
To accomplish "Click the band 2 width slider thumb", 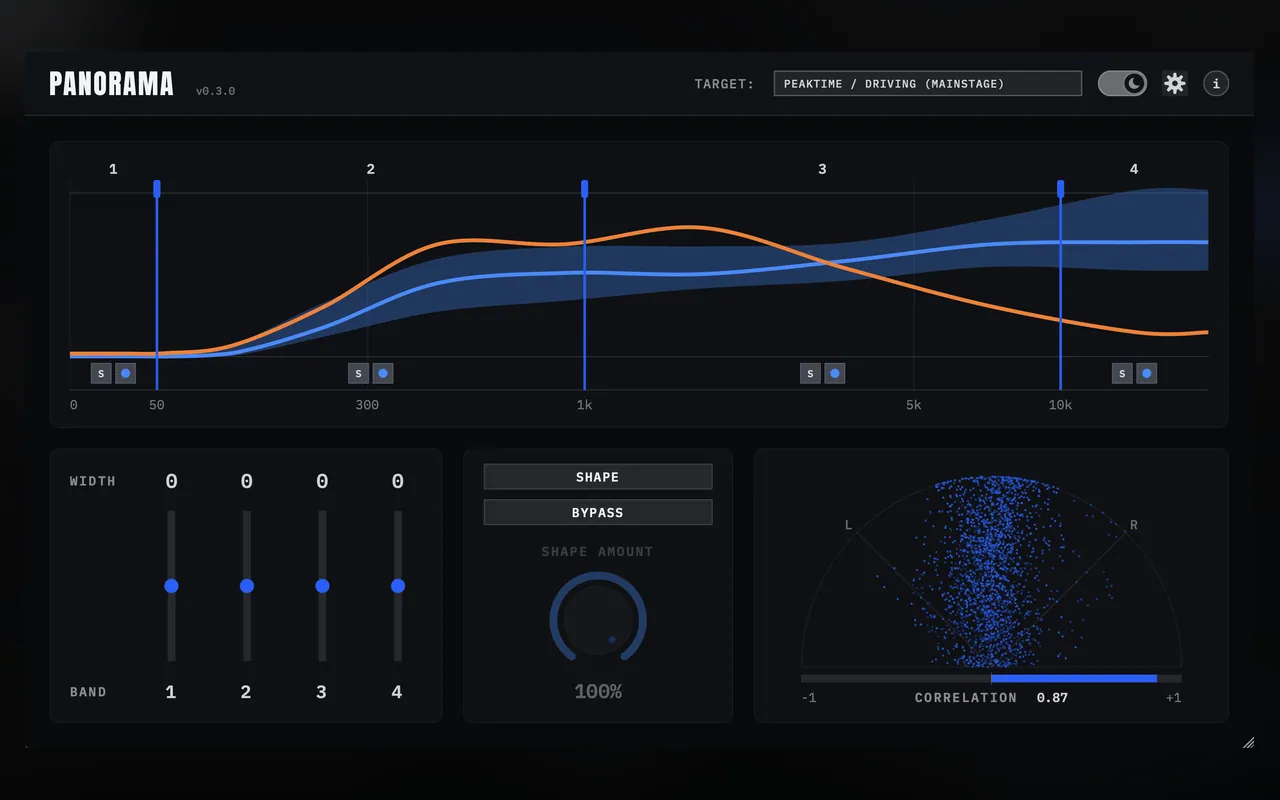I will tap(247, 586).
